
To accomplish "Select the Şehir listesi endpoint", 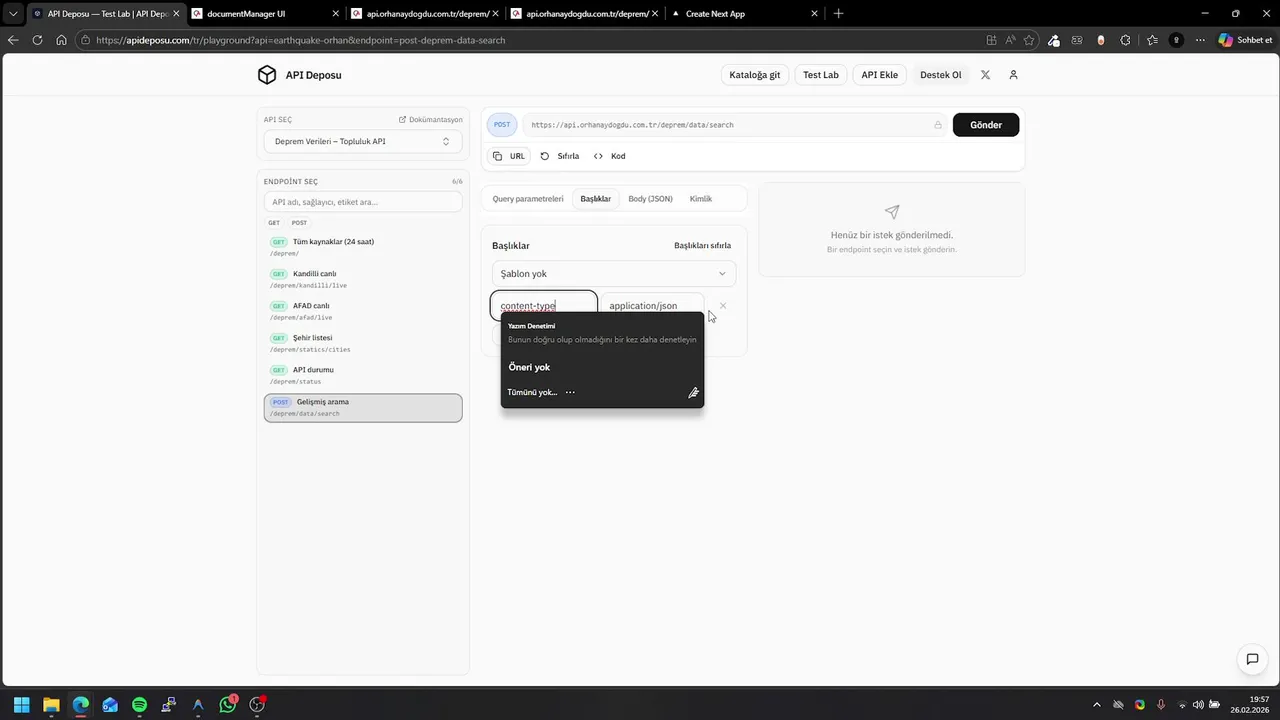I will point(363,343).
